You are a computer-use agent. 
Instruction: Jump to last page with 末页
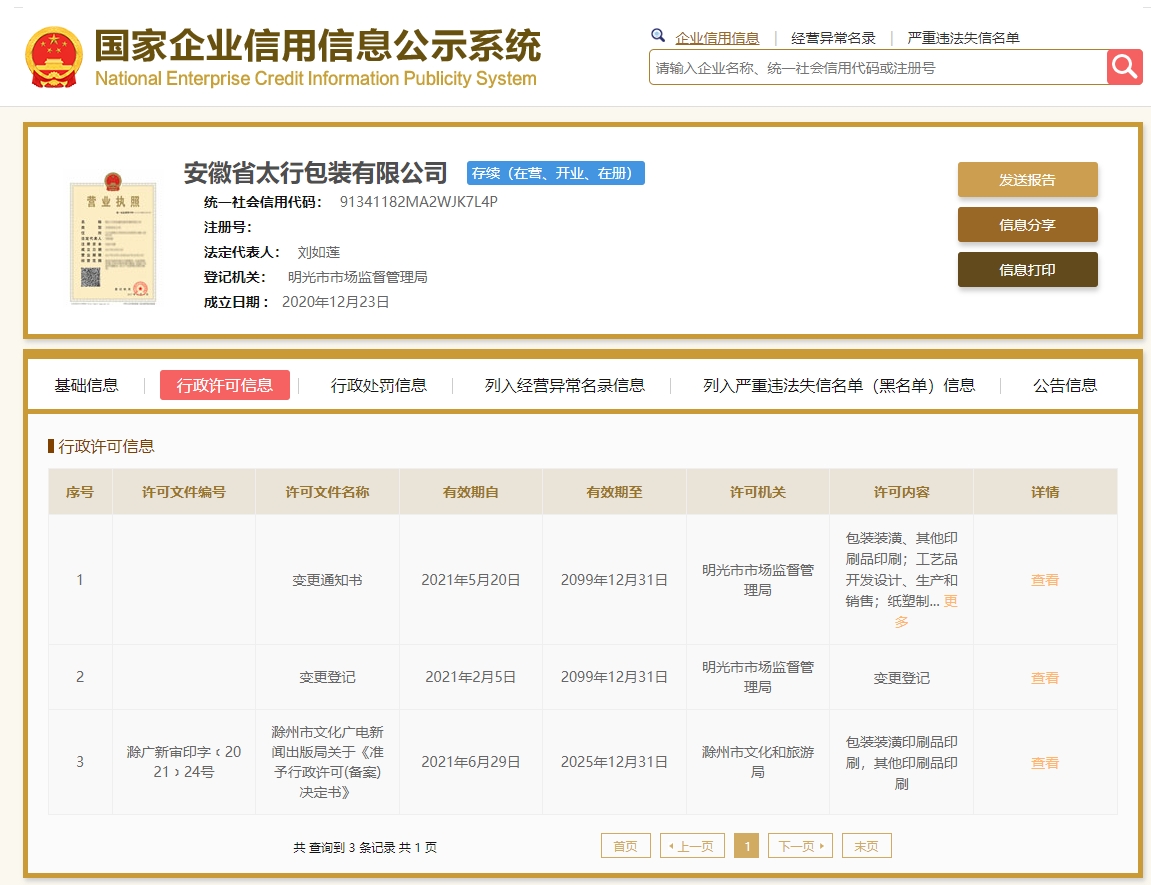866,846
